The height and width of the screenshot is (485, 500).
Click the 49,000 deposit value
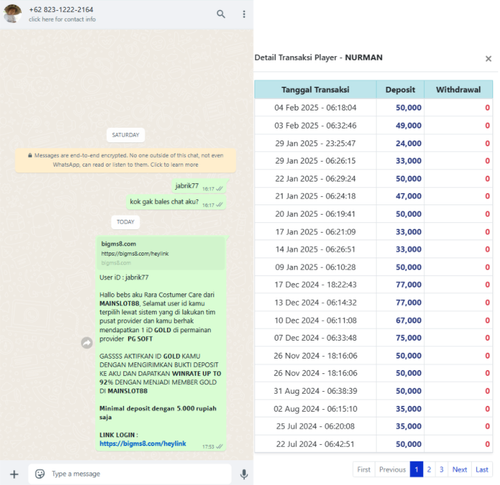point(408,125)
